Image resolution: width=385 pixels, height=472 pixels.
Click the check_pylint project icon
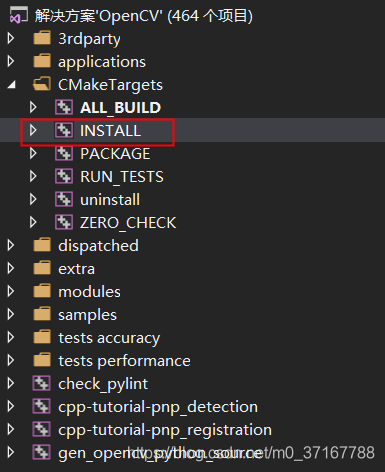(x=42, y=383)
